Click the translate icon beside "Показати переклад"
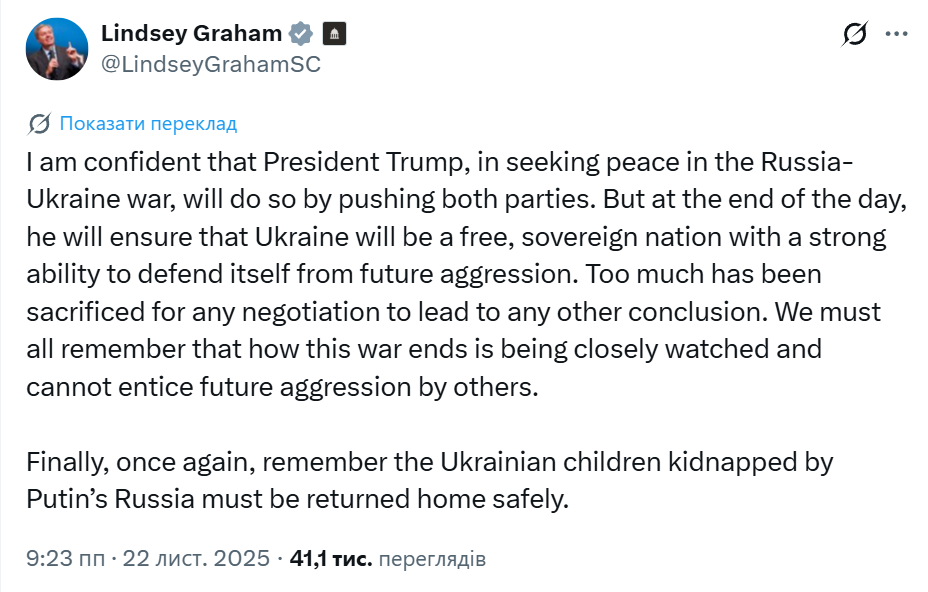 40,124
